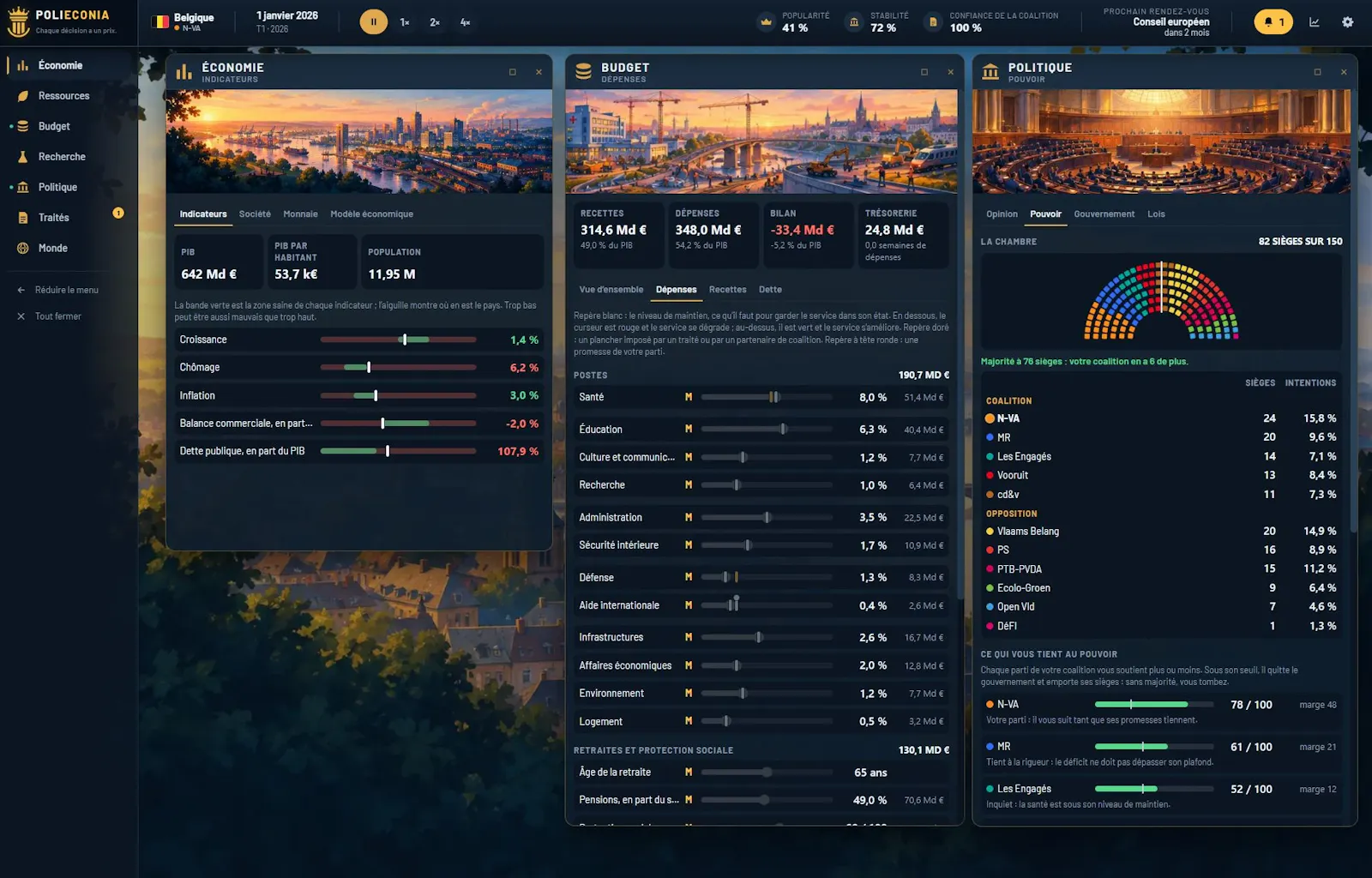The width and height of the screenshot is (1372, 878).
Task: Maximize the Politique panel
Action: pyautogui.click(x=1318, y=72)
